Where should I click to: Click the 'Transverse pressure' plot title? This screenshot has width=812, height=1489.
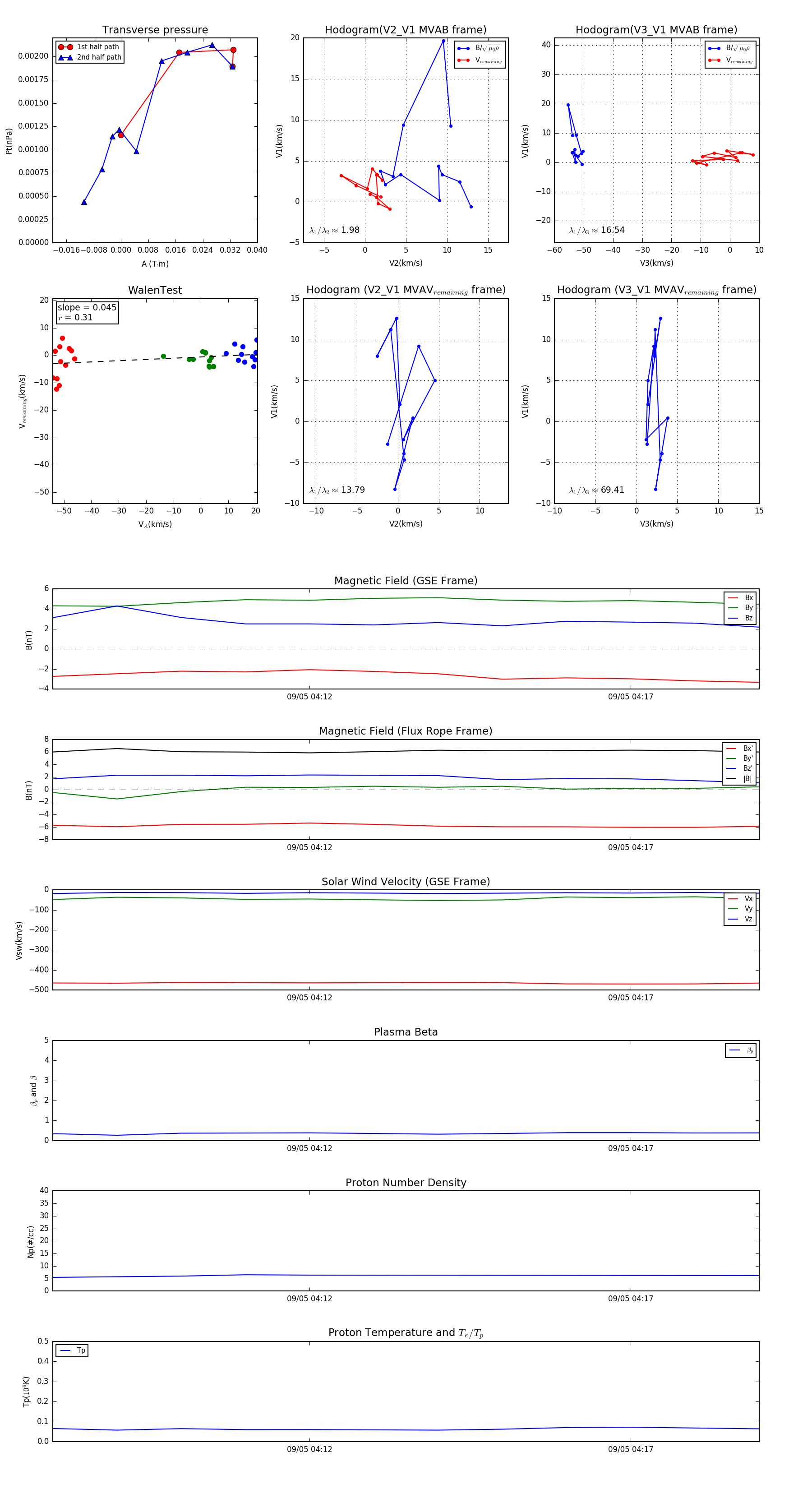tap(155, 30)
